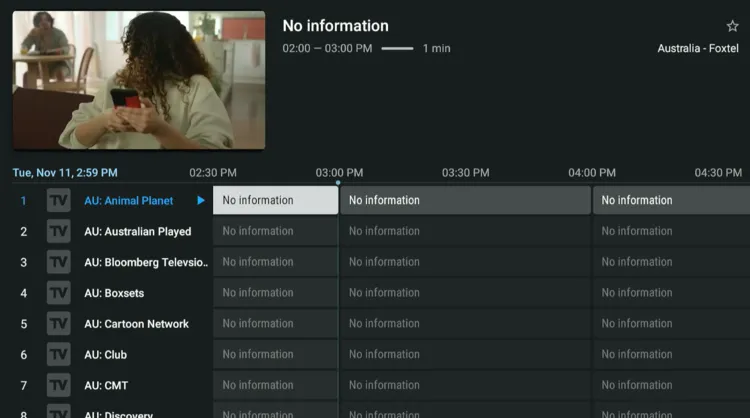This screenshot has width=750, height=418.
Task: Select channel AU: Animal Planet
Action: (x=129, y=201)
